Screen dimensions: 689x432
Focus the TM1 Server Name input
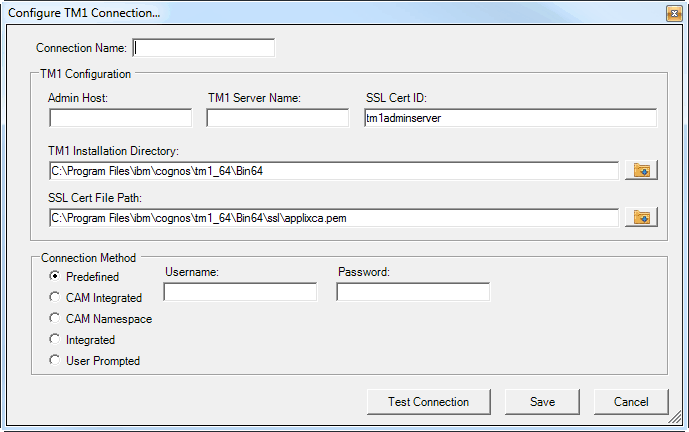pyautogui.click(x=277, y=118)
